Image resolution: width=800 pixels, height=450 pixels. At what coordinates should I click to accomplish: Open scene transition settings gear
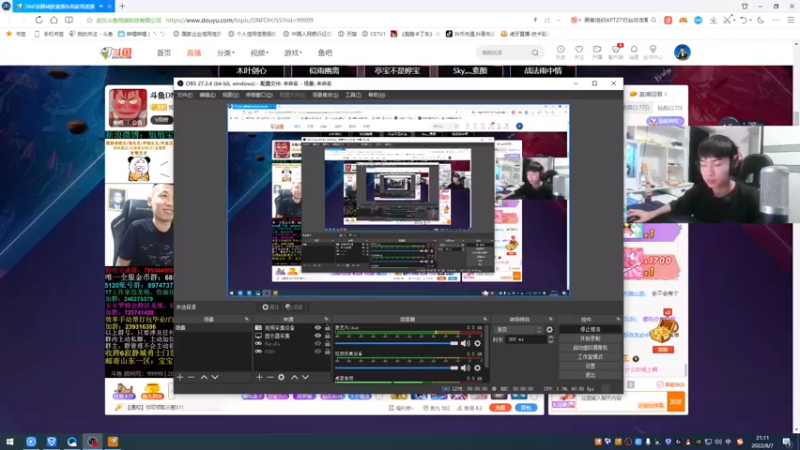tap(549, 330)
